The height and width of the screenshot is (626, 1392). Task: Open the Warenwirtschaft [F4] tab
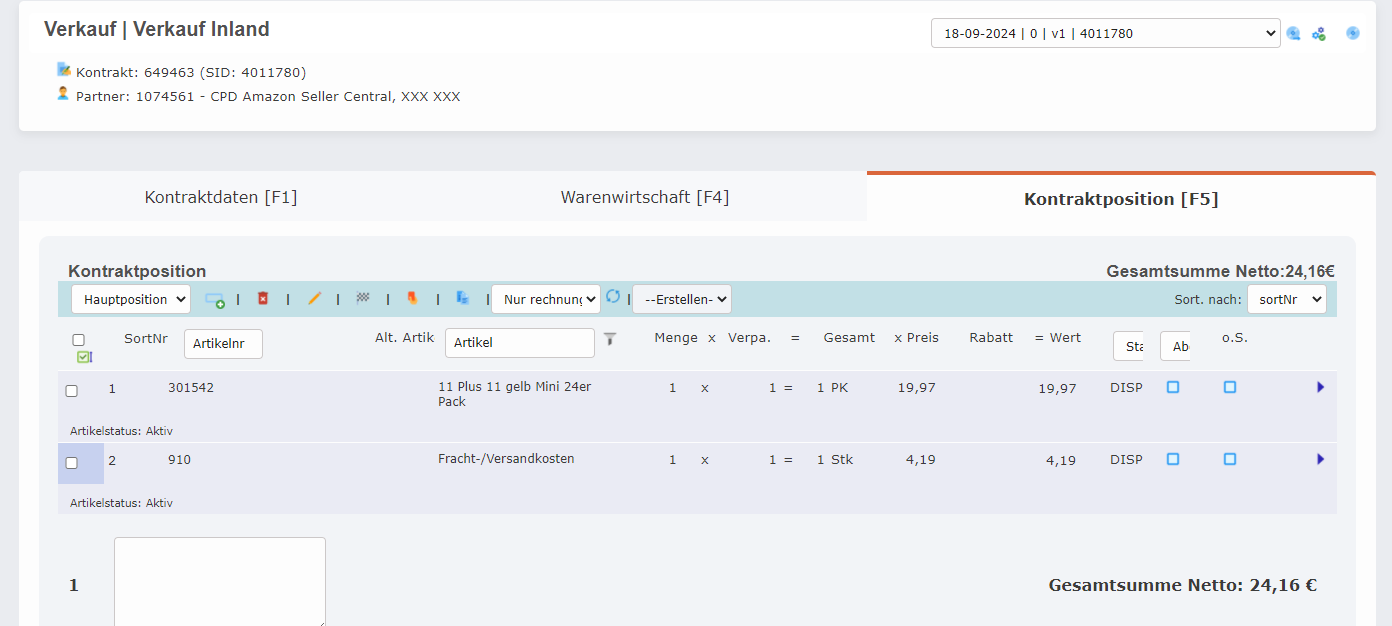pyautogui.click(x=644, y=197)
